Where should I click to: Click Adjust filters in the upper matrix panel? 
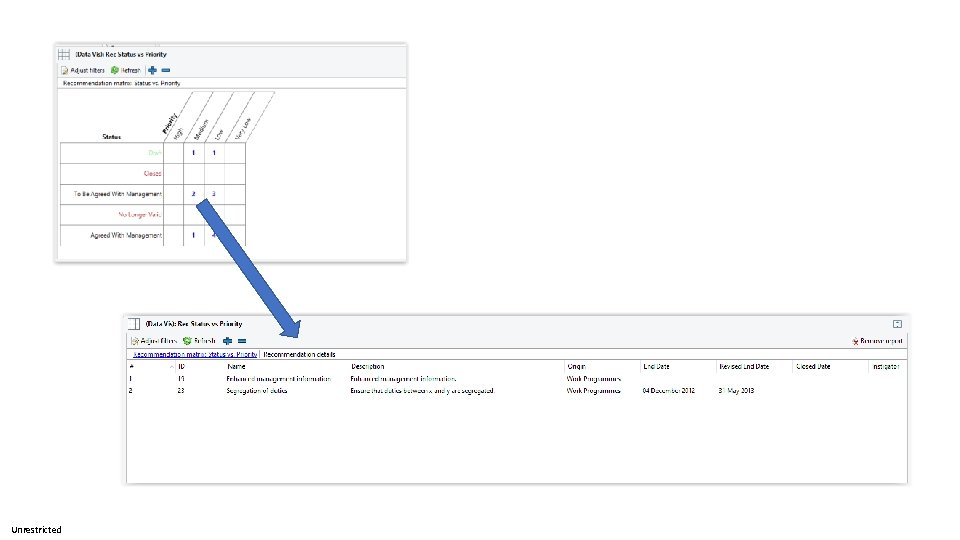83,70
